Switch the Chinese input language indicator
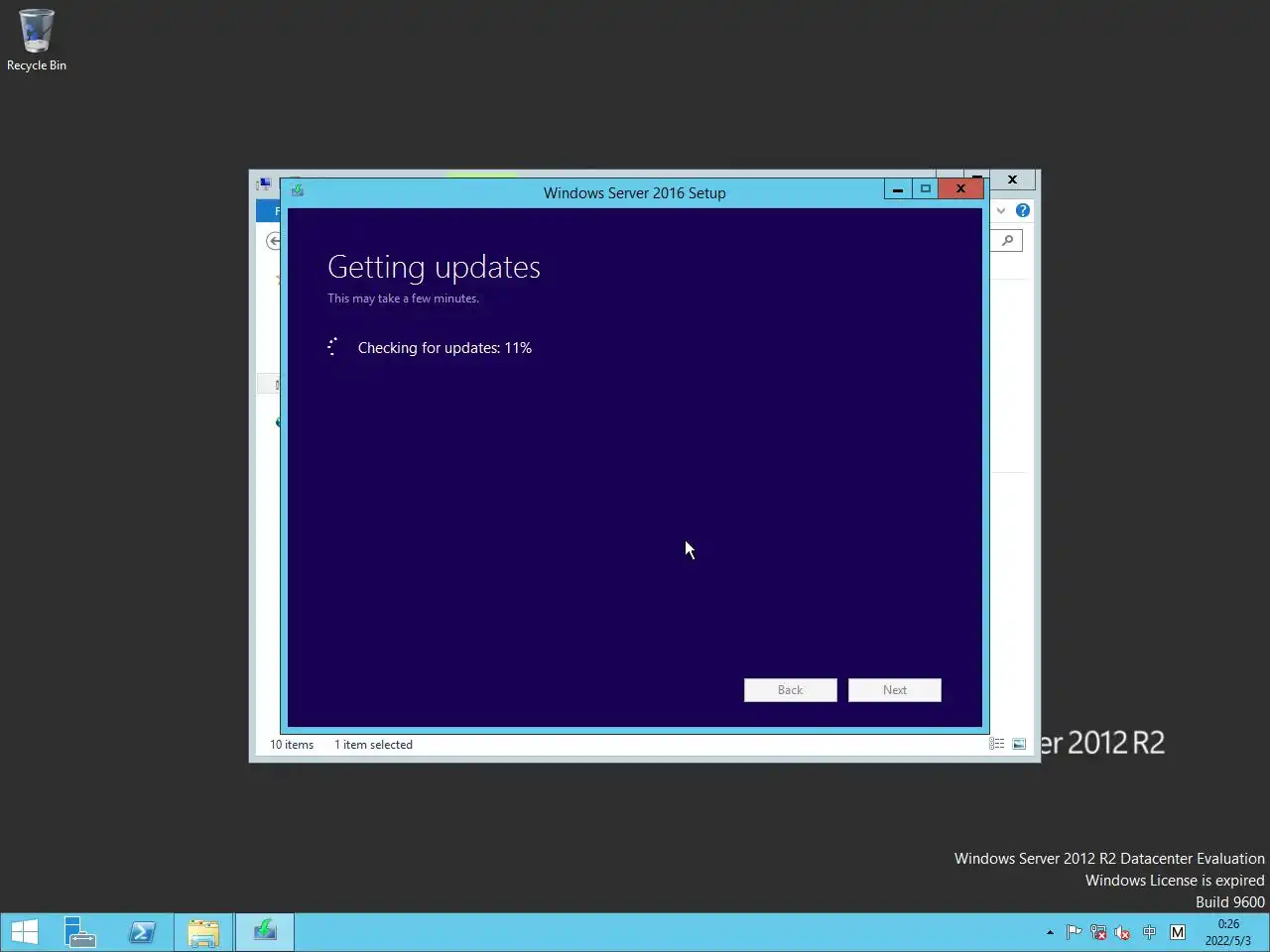Image resolution: width=1270 pixels, height=952 pixels. point(1149,932)
